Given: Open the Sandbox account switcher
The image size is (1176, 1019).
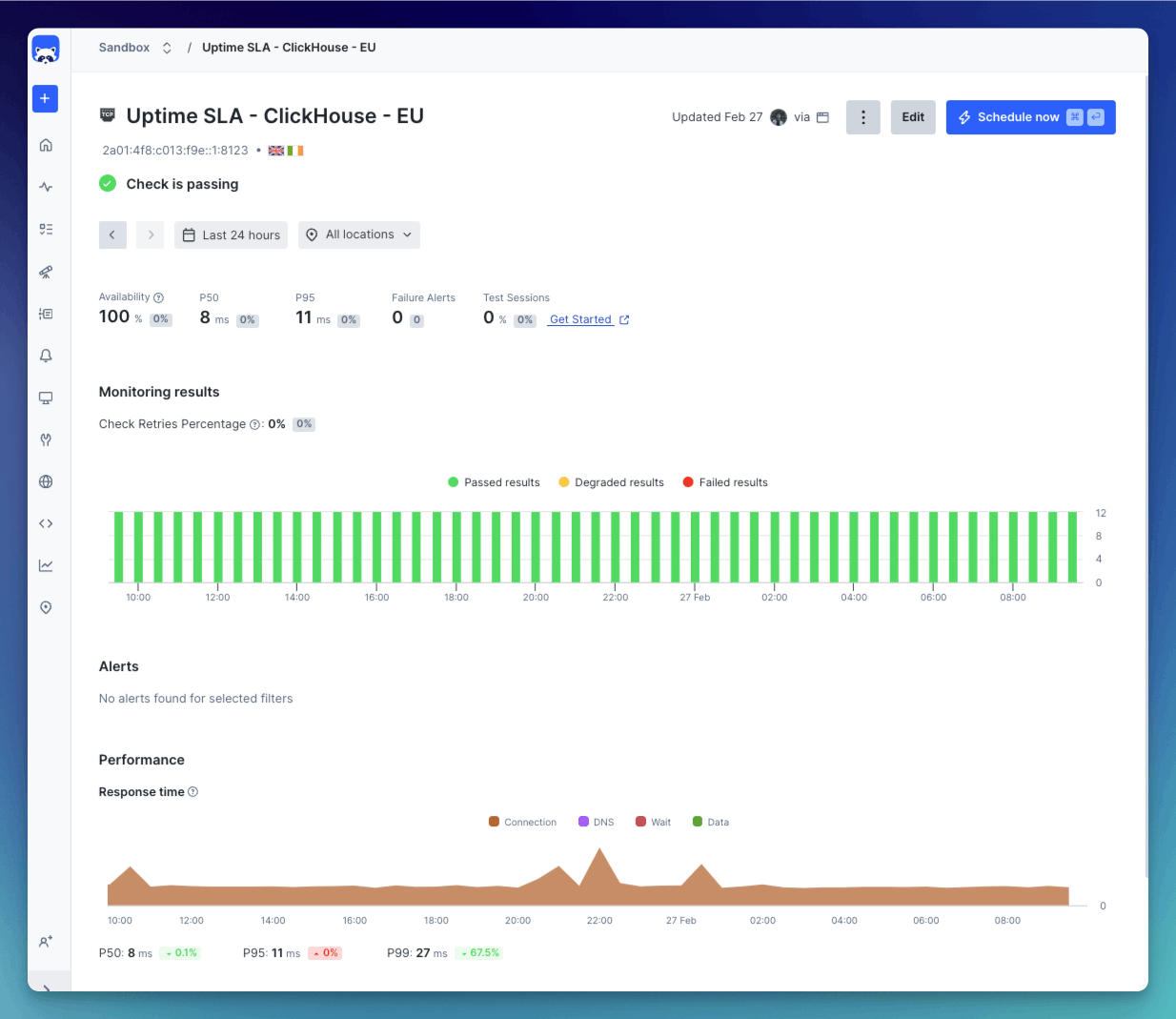Looking at the screenshot, I should (x=135, y=48).
